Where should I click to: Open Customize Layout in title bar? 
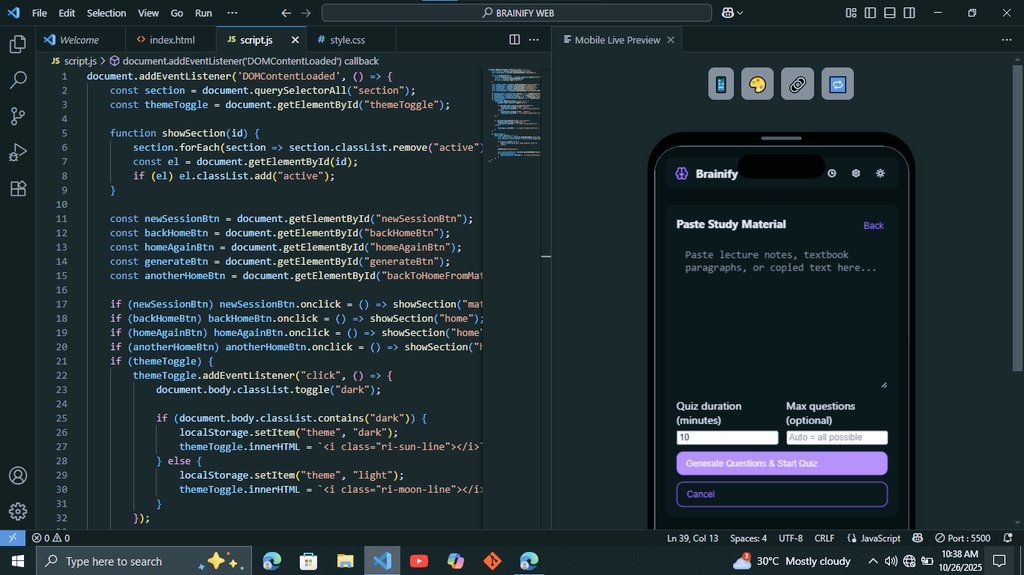[x=851, y=12]
